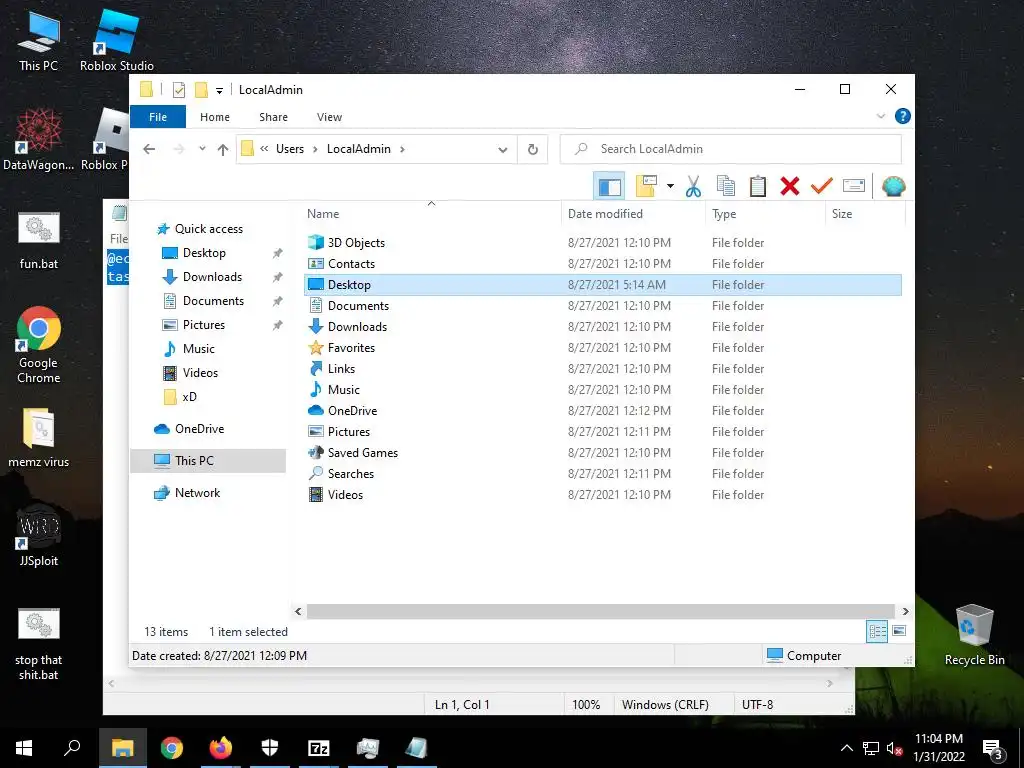Open the Share ribbon tab
Viewport: 1024px width, 768px height.
[273, 117]
